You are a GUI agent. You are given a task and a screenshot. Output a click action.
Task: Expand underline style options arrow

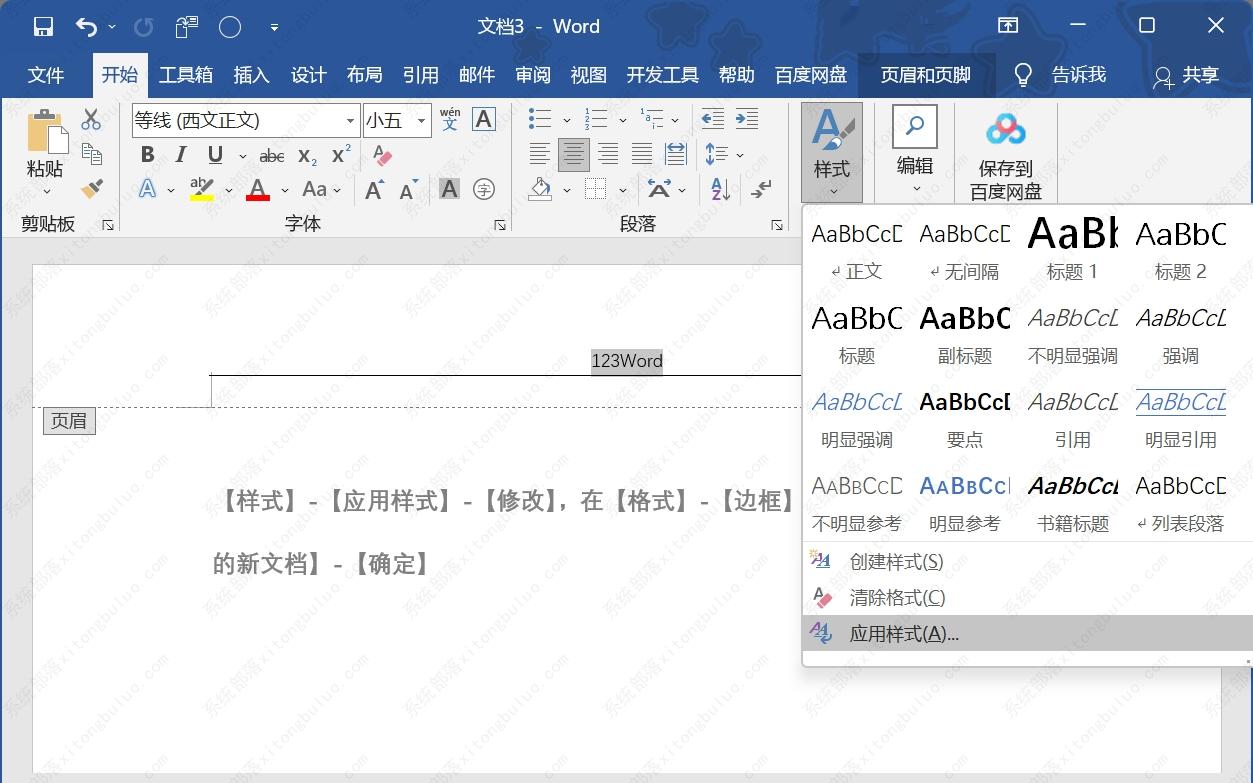(x=242, y=156)
